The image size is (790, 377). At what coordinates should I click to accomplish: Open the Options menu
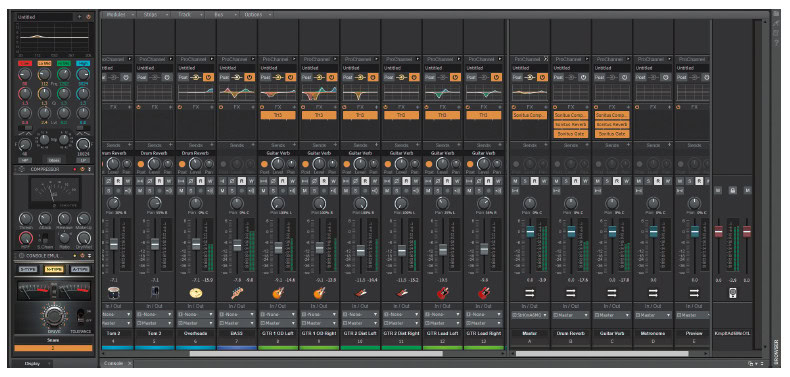coord(257,15)
